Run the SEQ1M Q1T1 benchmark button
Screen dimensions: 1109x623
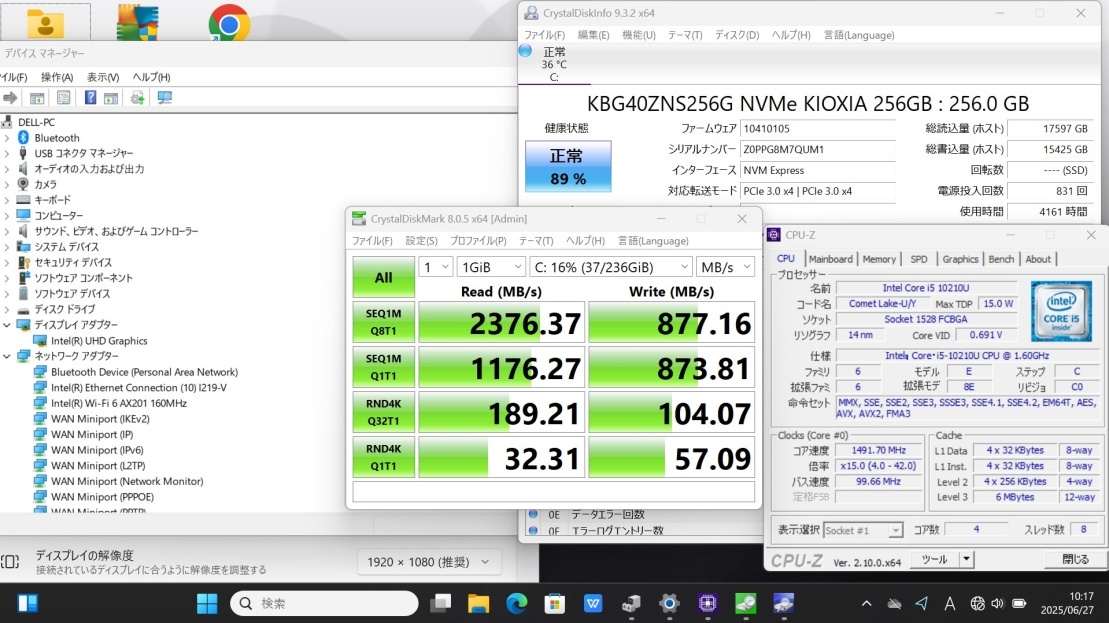(x=383, y=367)
